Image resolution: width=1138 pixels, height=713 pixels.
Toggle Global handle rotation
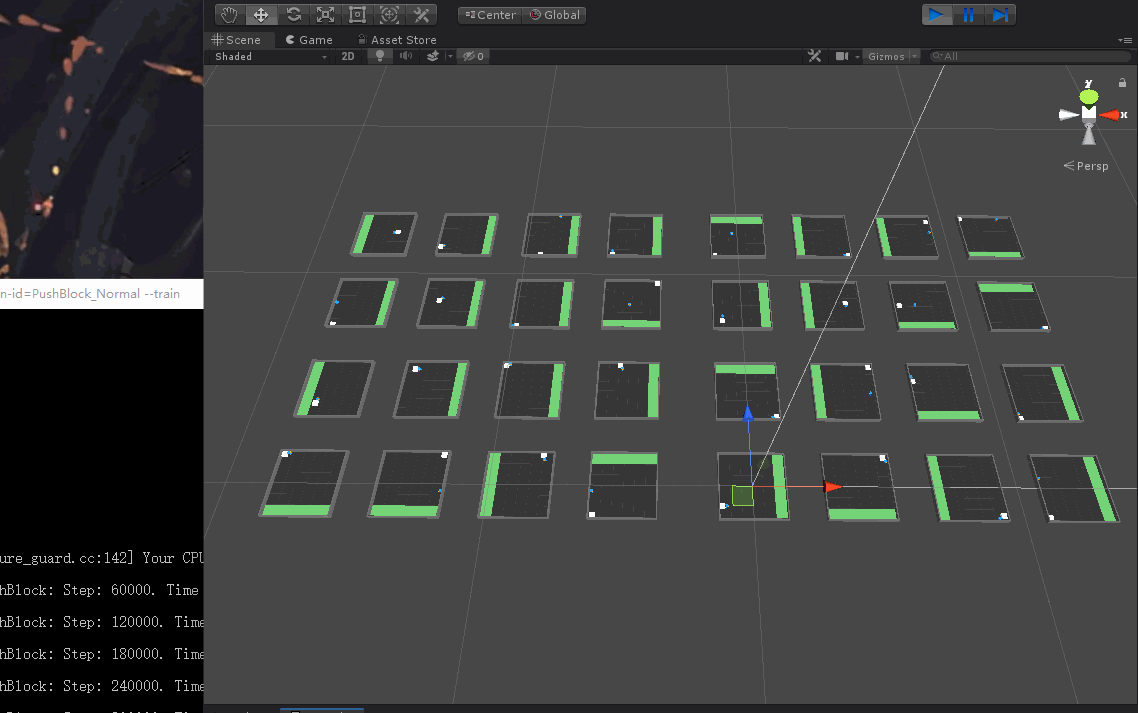point(554,15)
